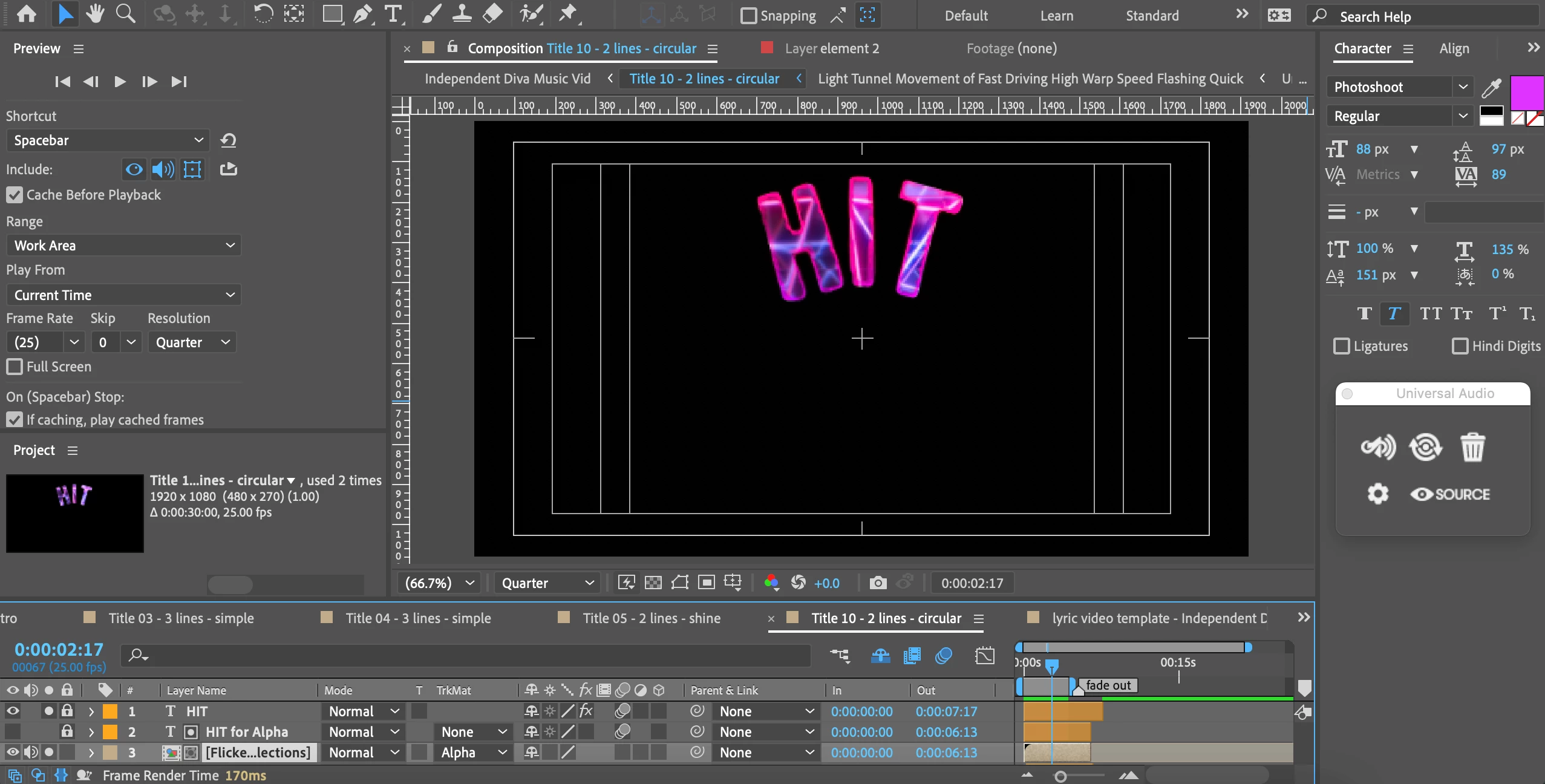1545x784 pixels.
Task: Enable the Full Screen checkbox
Action: coord(15,367)
